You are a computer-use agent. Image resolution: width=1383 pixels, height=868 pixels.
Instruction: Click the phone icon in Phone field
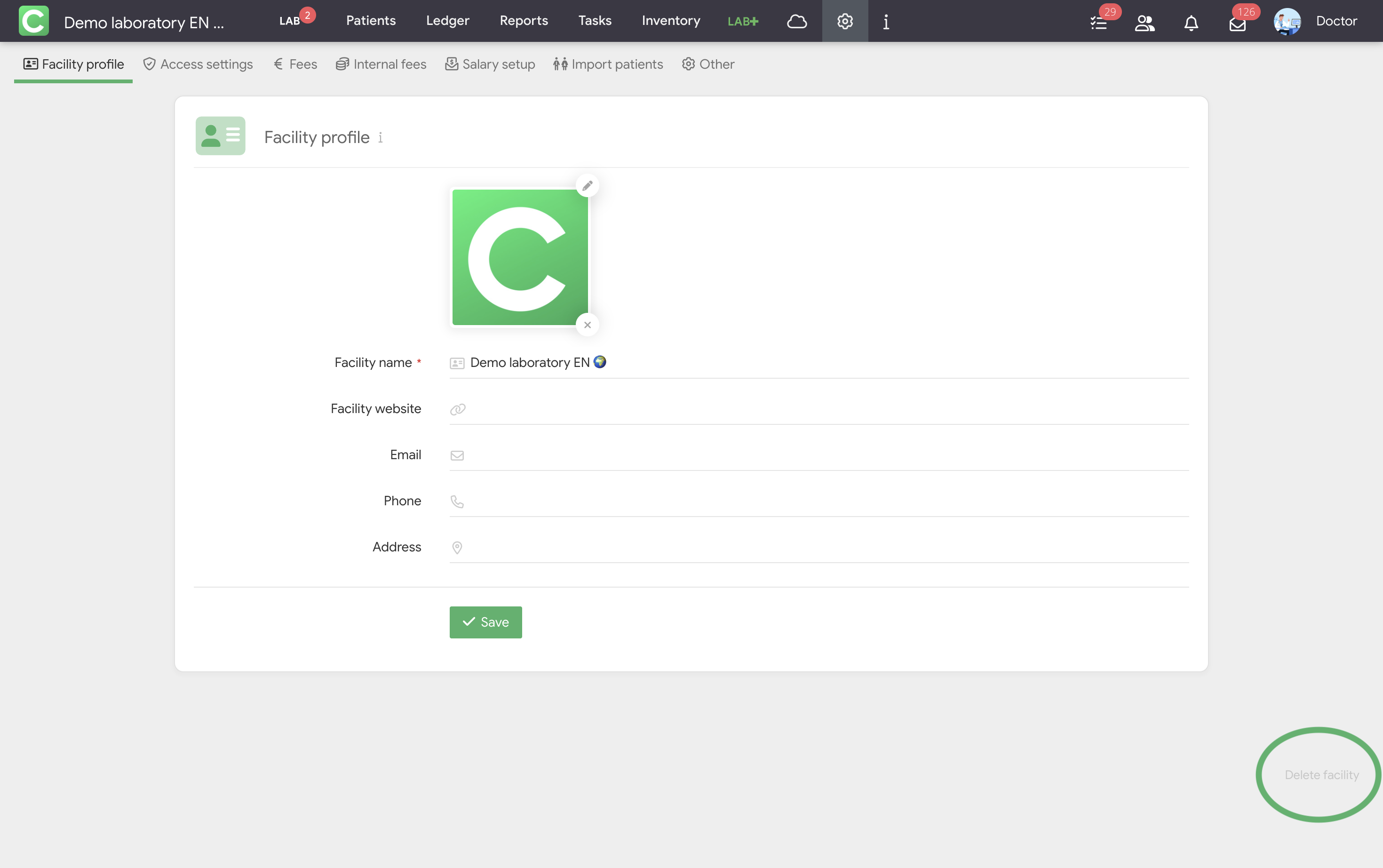point(457,502)
